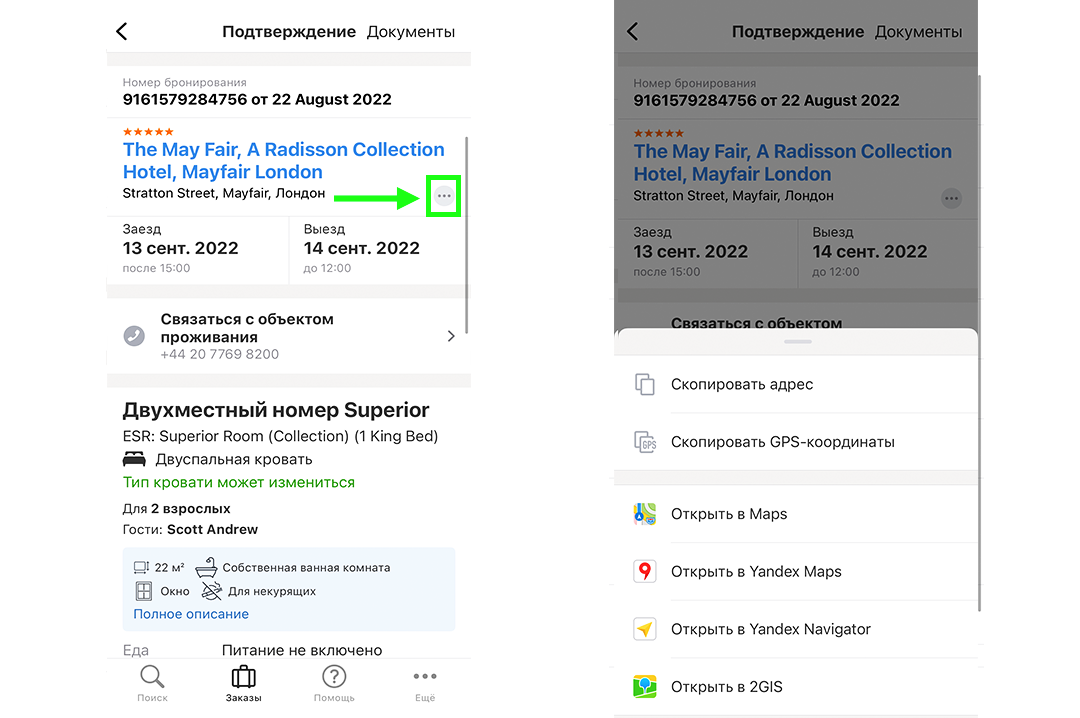This screenshot has width=1080, height=718.
Task: Expand Связаться с объектом проживания chevron
Action: coord(451,336)
